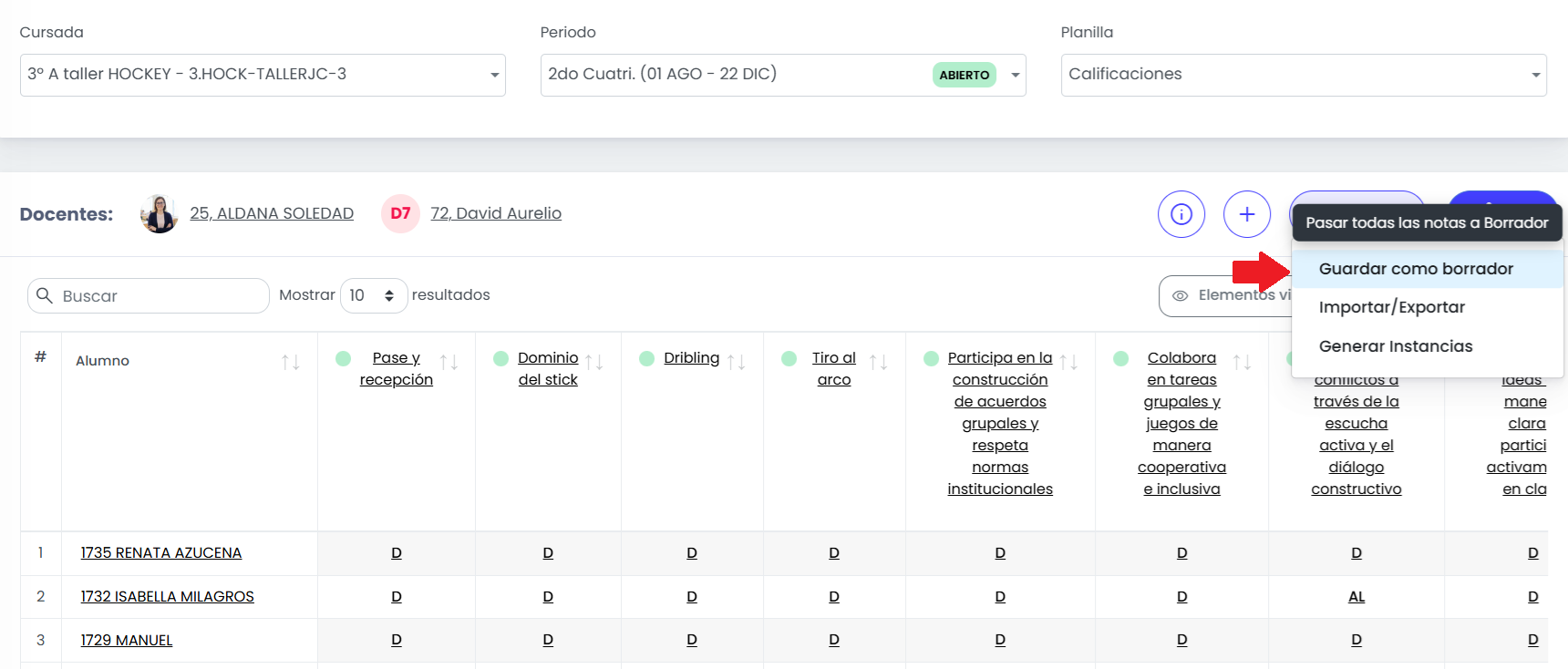Select Guardar como borrador menu option

click(1428, 269)
